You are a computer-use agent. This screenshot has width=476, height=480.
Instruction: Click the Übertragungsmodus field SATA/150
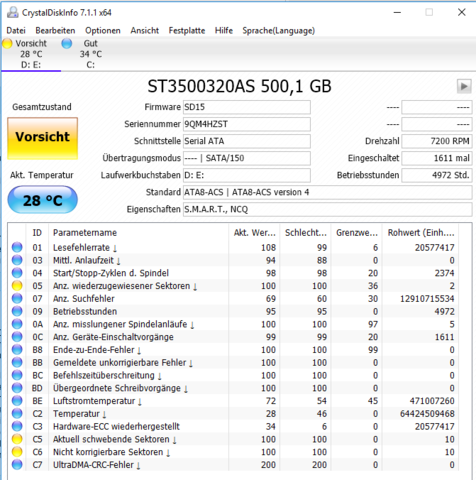coord(247,158)
